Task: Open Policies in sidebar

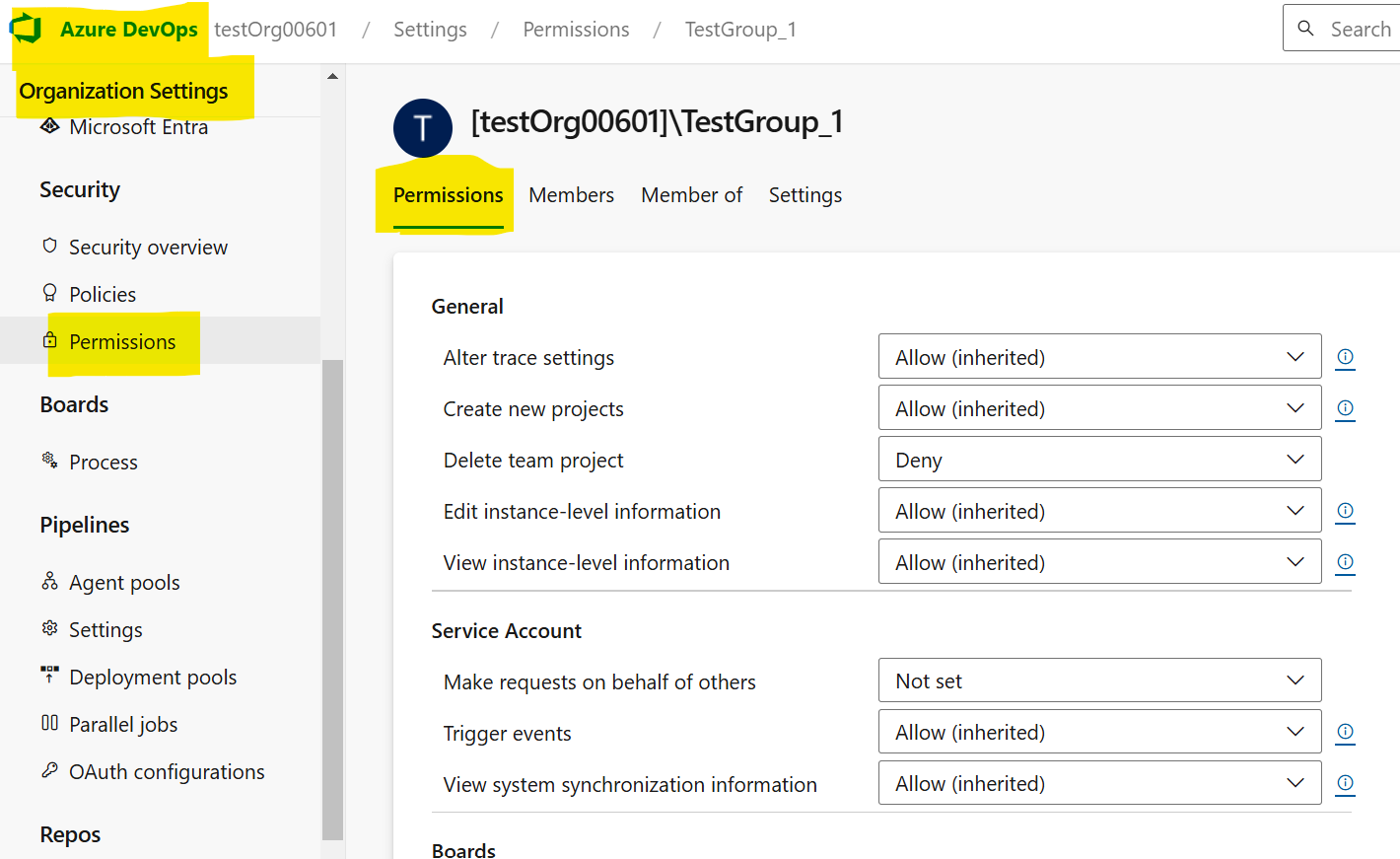Action: [x=103, y=295]
